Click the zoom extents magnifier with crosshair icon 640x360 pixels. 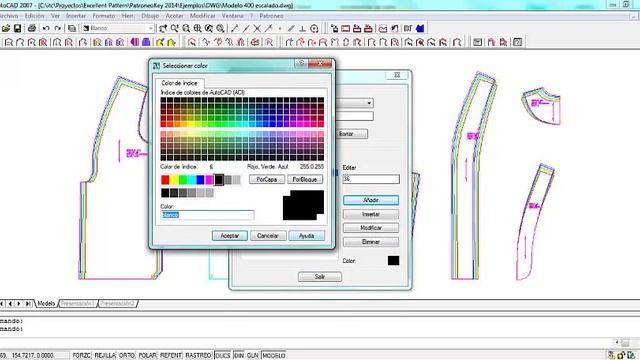[x=198, y=28]
